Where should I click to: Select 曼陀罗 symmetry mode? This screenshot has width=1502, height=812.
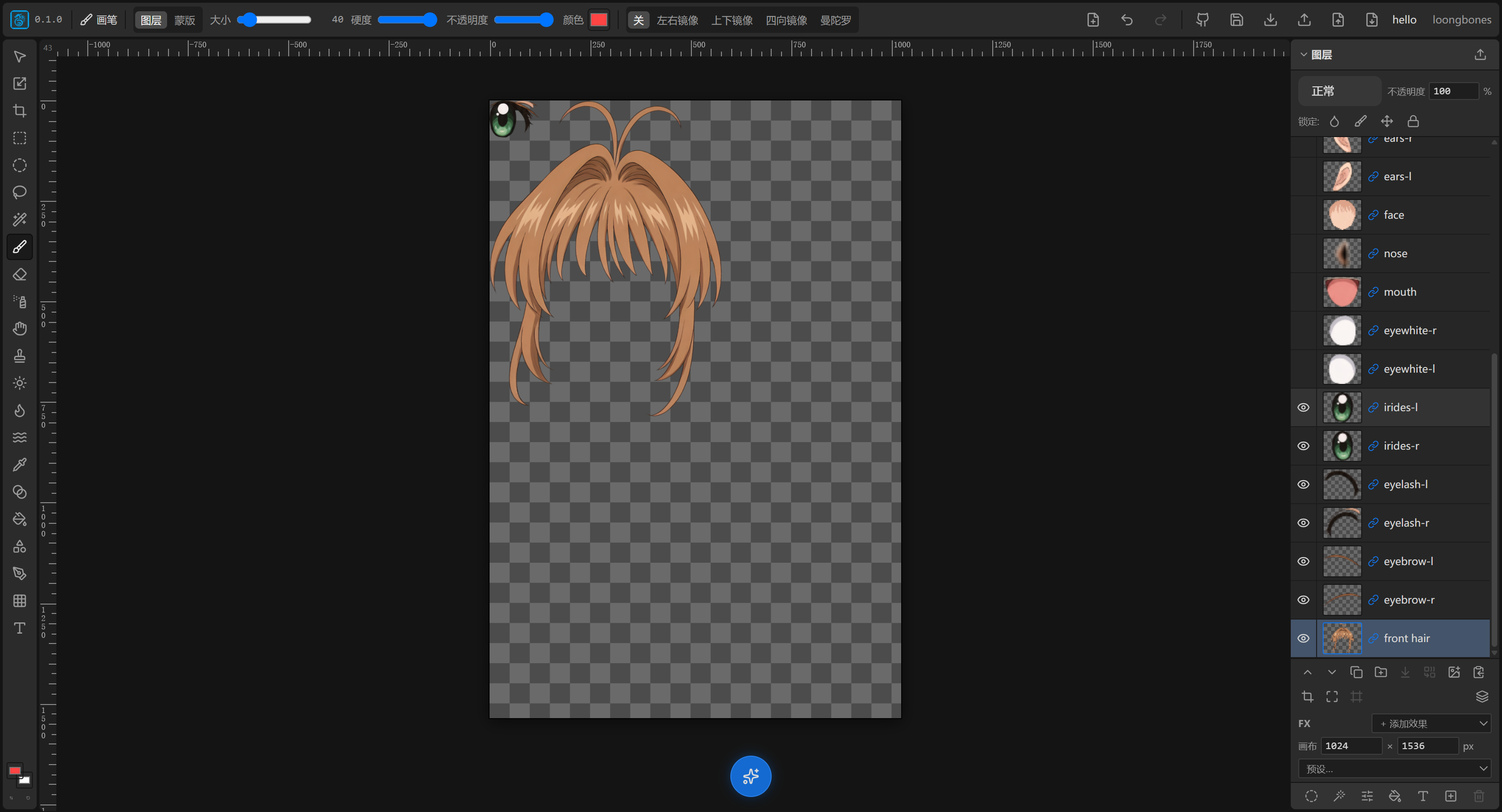point(835,20)
